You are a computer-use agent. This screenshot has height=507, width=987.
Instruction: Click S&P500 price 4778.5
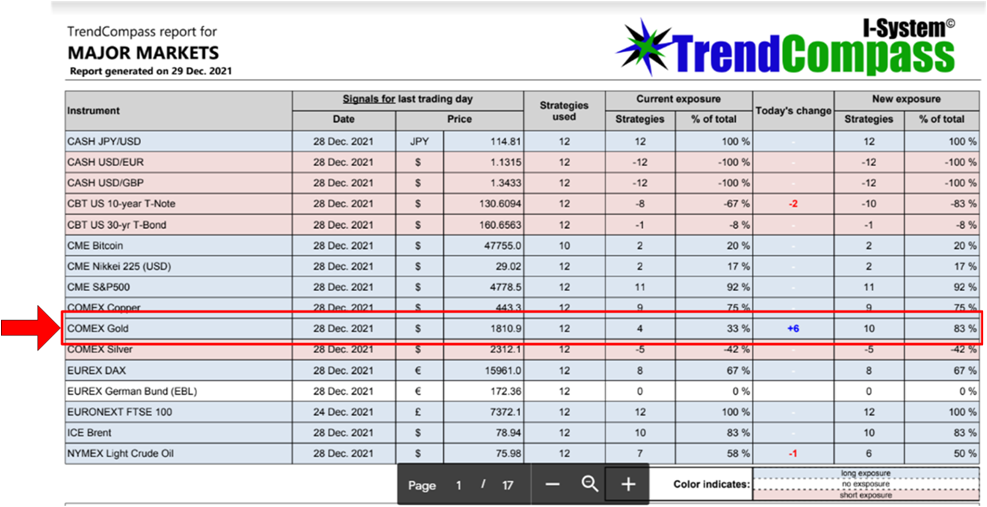(x=506, y=287)
